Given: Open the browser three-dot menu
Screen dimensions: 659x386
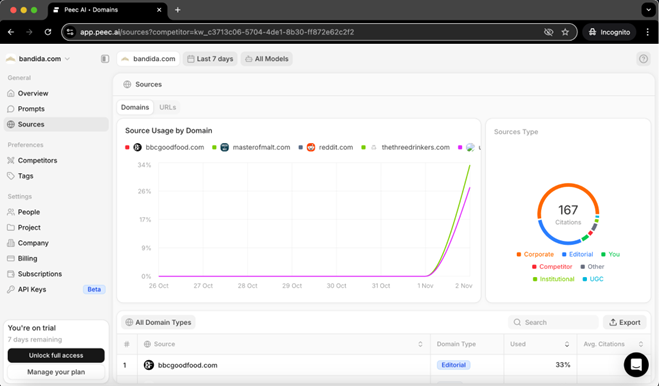Looking at the screenshot, I should (648, 32).
